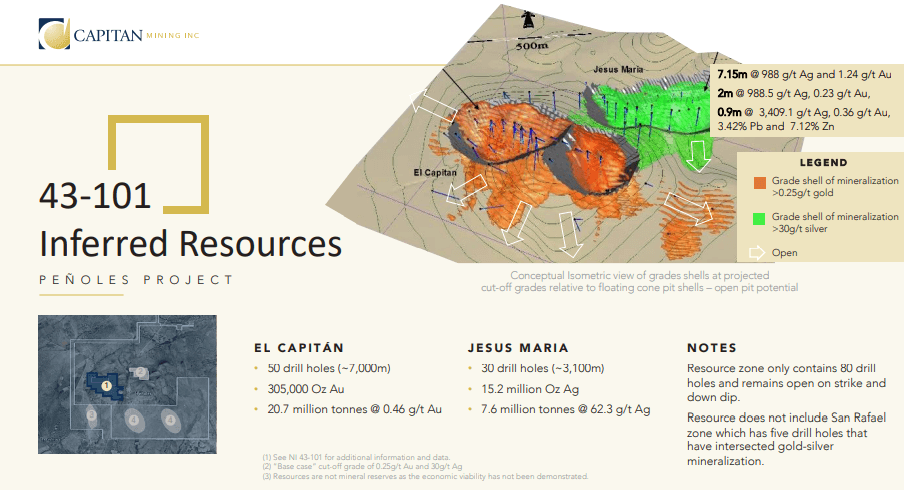Click '30 drill holes (~3,100m)' bullet

(543, 368)
